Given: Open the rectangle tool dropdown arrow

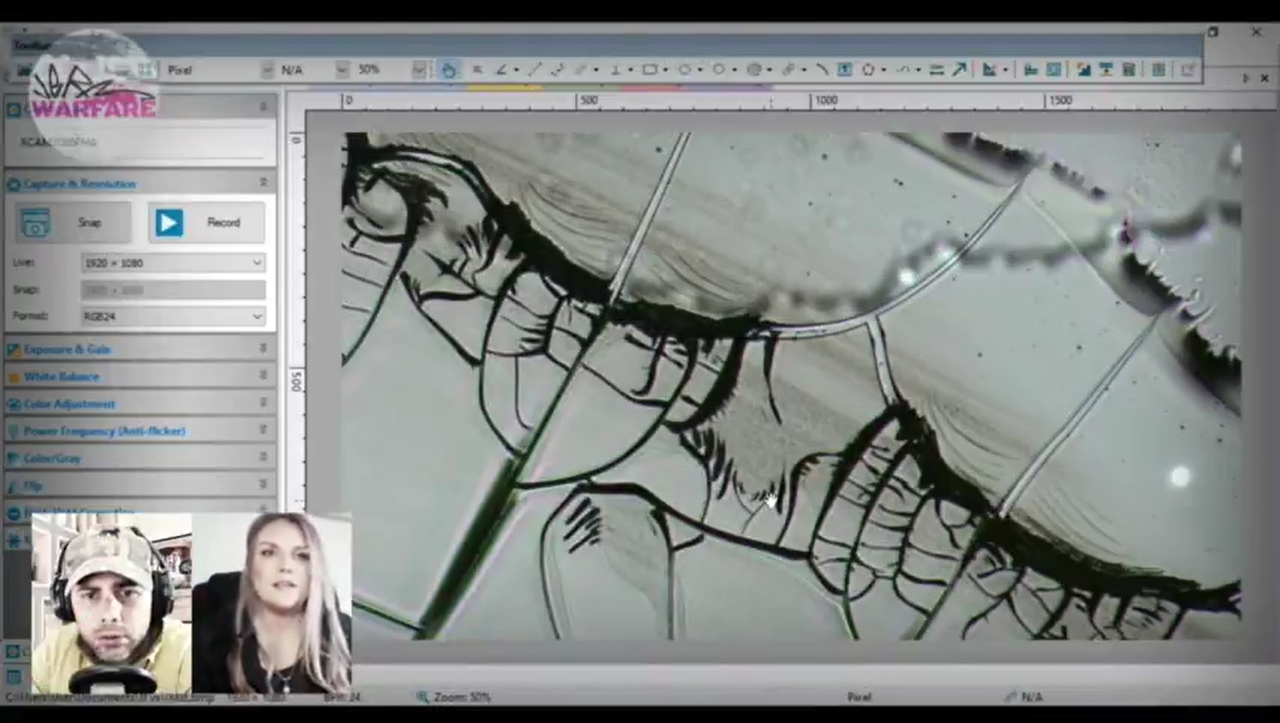Looking at the screenshot, I should (666, 69).
